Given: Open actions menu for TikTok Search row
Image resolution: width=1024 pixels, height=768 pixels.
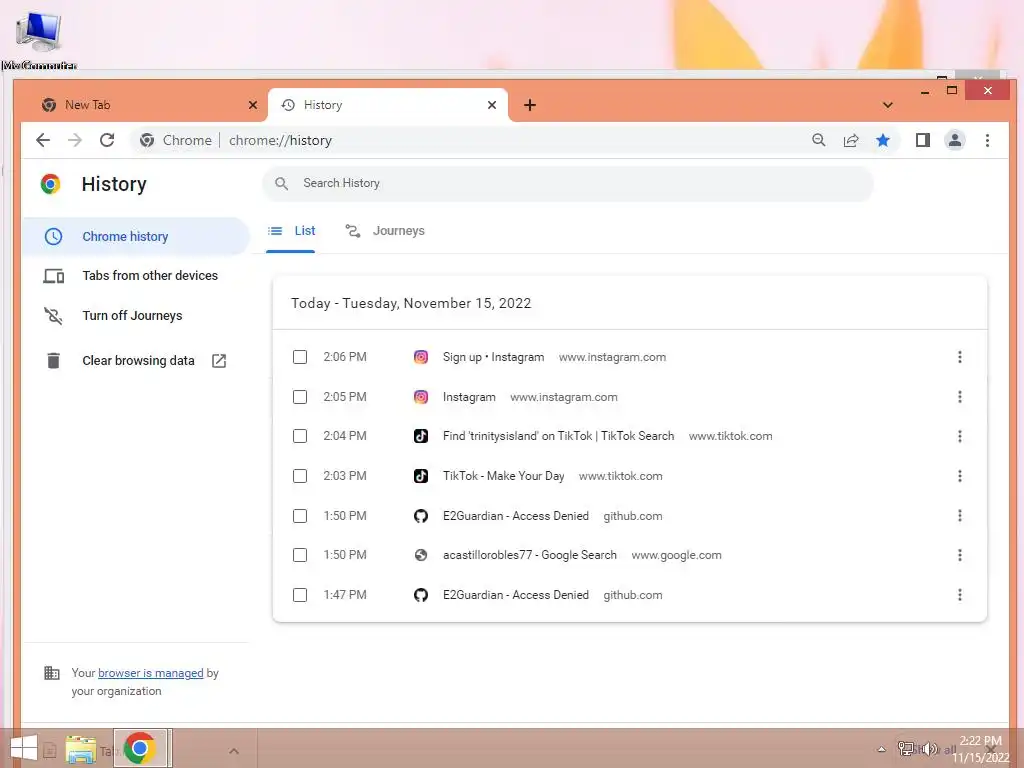Looking at the screenshot, I should point(959,436).
